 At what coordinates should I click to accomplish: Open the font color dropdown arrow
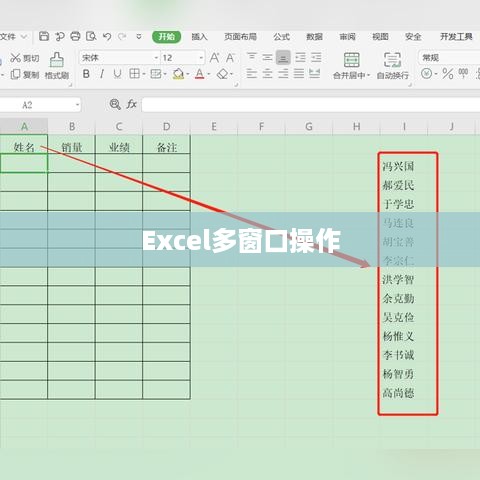[209, 74]
